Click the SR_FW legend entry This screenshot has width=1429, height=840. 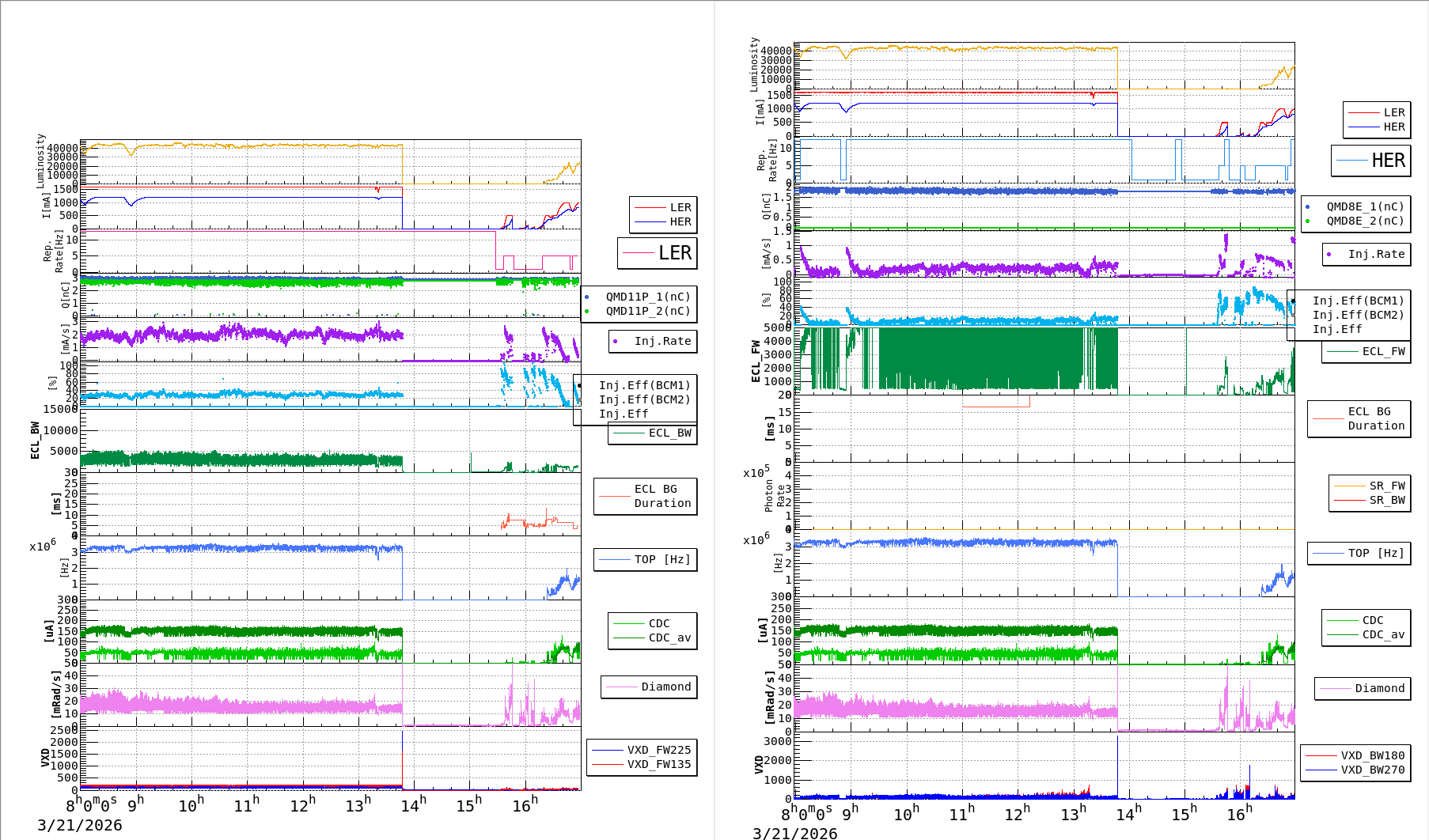coord(1386,486)
